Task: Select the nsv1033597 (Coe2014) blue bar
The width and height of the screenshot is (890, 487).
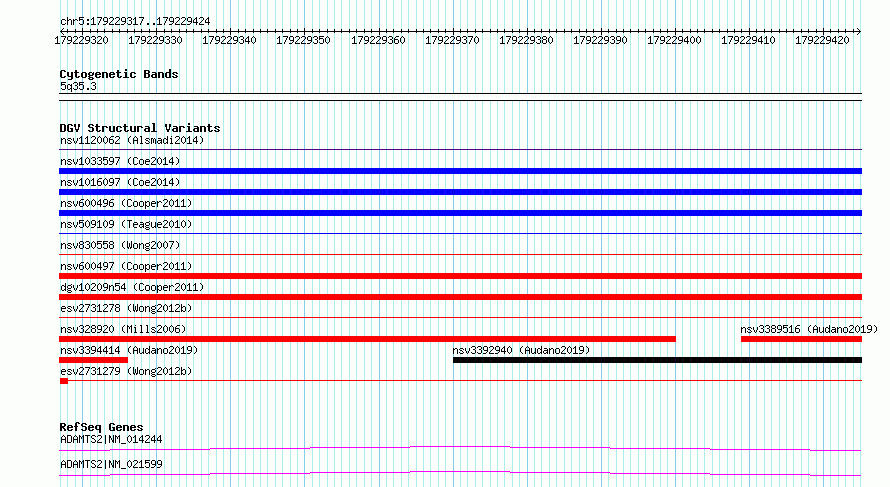Action: 460,171
